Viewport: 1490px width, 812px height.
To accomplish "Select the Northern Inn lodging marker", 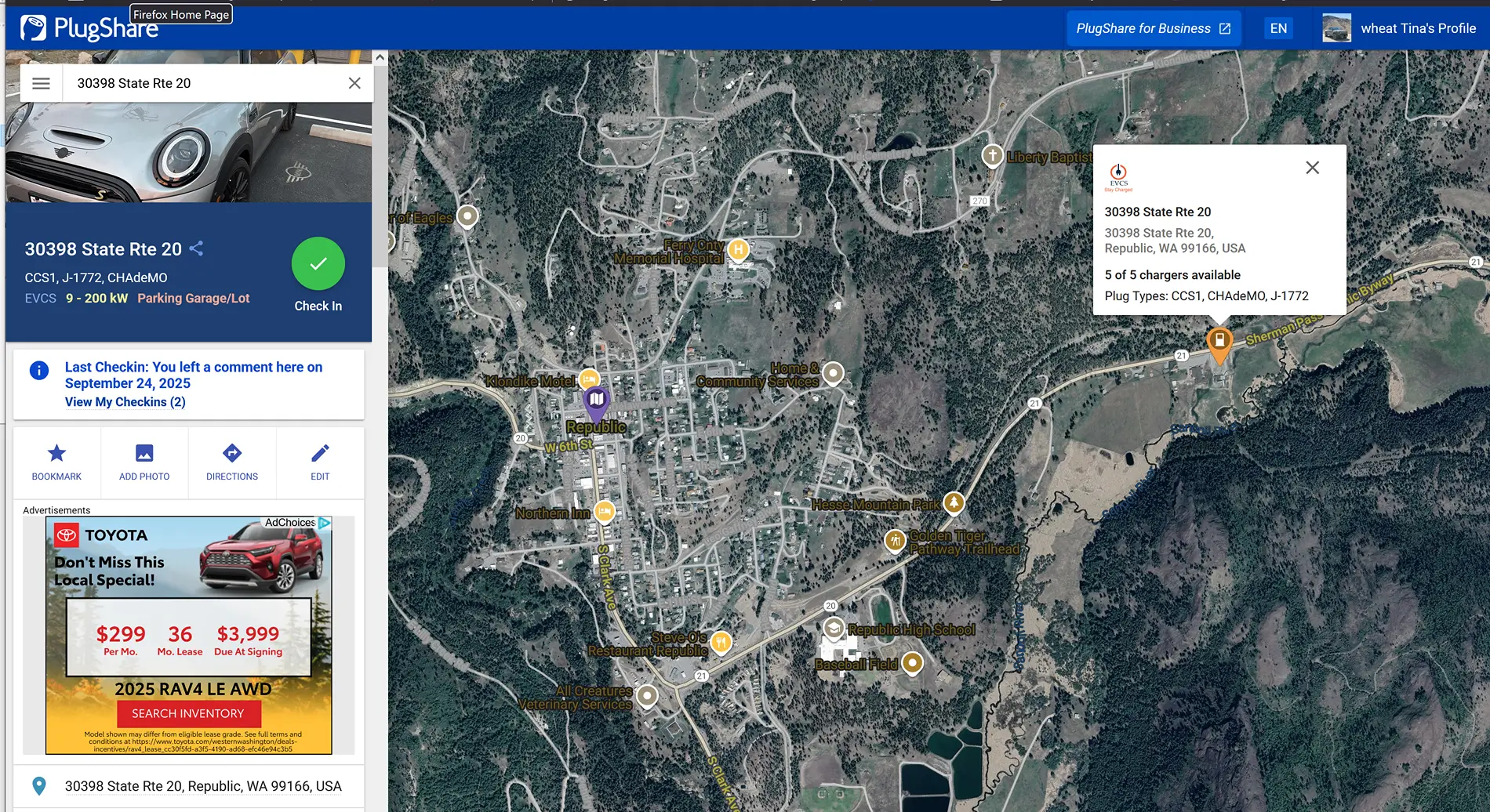I will [605, 512].
